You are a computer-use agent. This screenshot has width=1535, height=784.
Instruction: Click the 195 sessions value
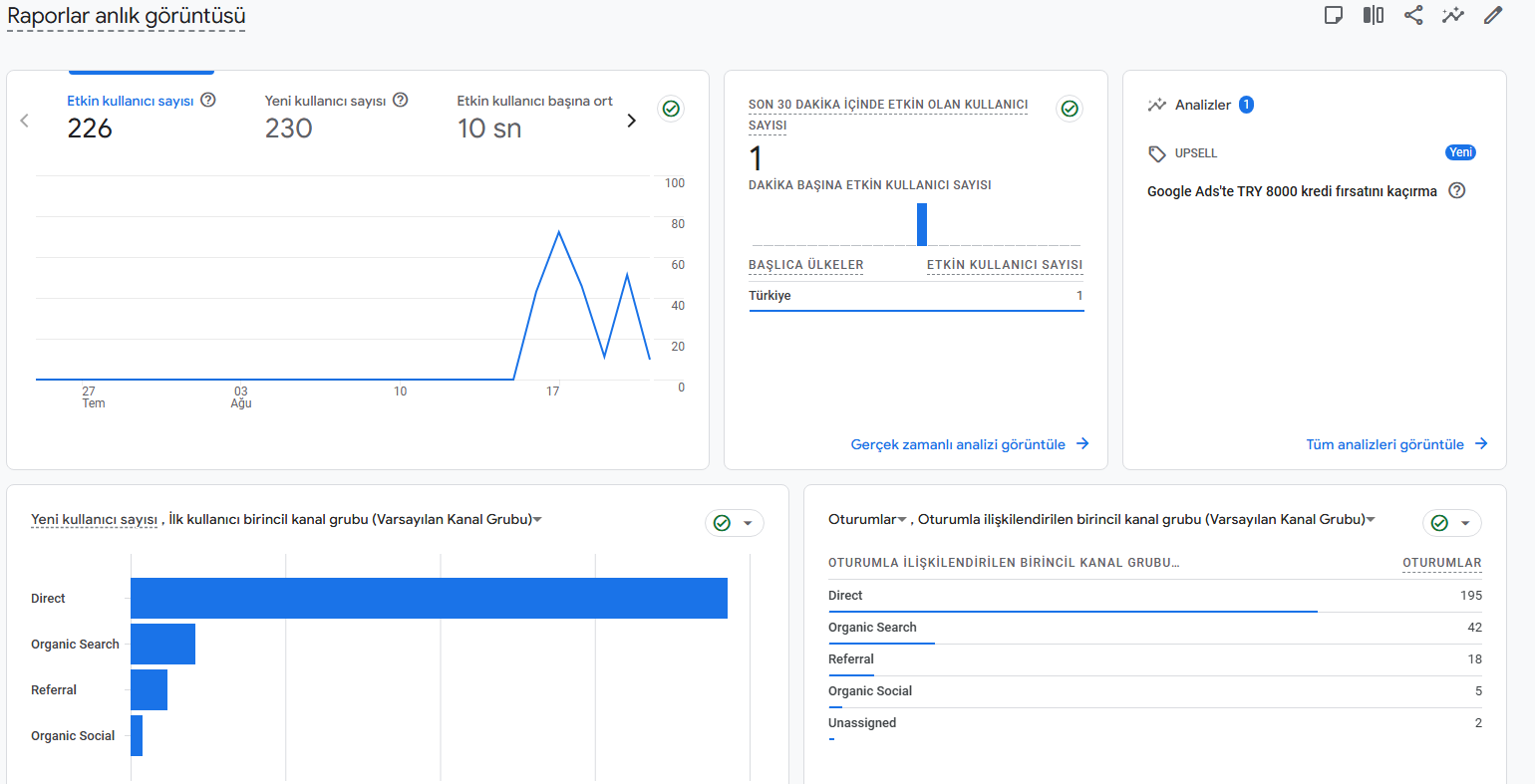[x=1471, y=596]
